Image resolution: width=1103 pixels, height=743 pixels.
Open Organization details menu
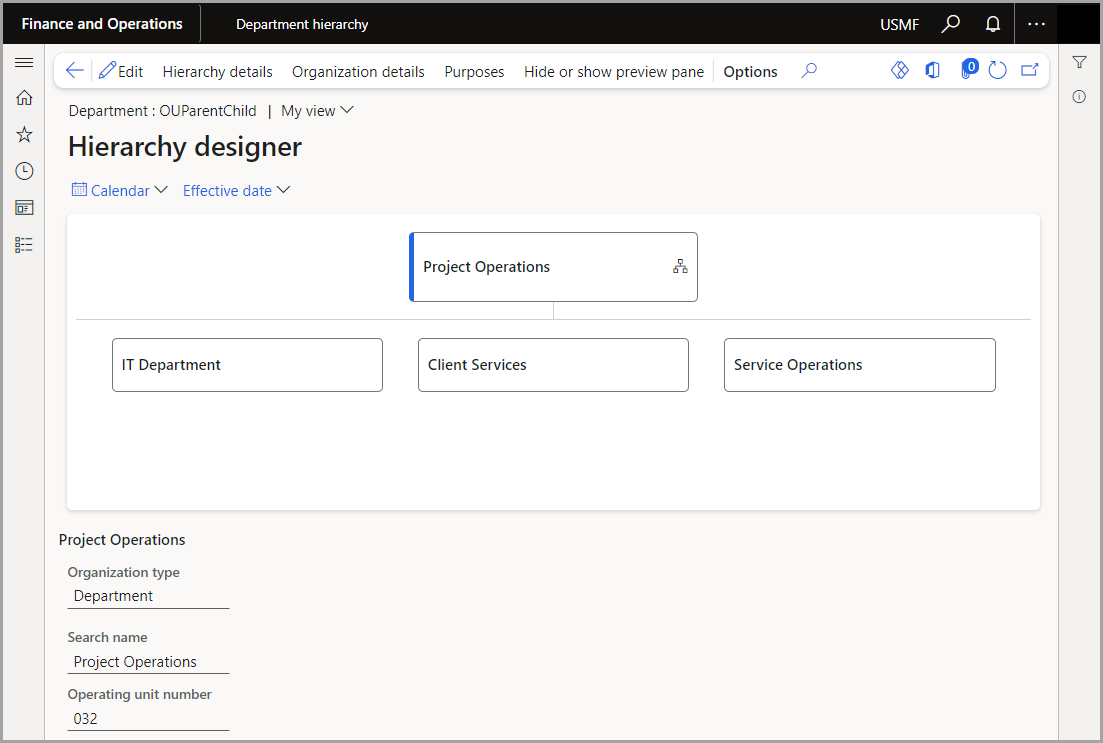(358, 72)
